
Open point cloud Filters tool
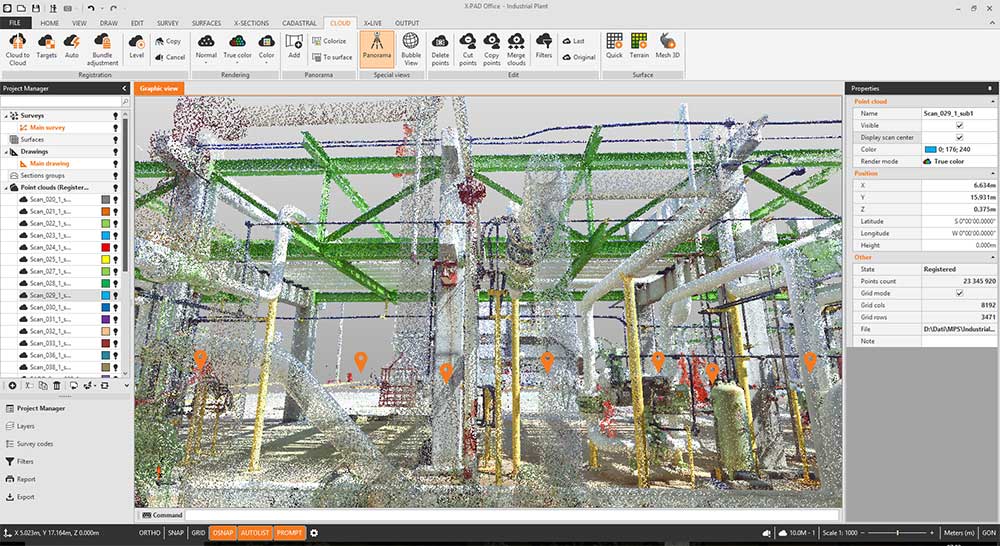[x=544, y=47]
